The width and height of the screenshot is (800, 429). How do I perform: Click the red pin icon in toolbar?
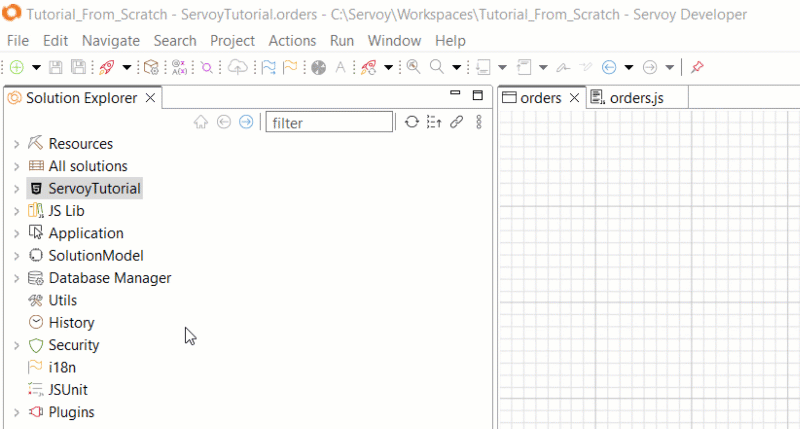(697, 67)
